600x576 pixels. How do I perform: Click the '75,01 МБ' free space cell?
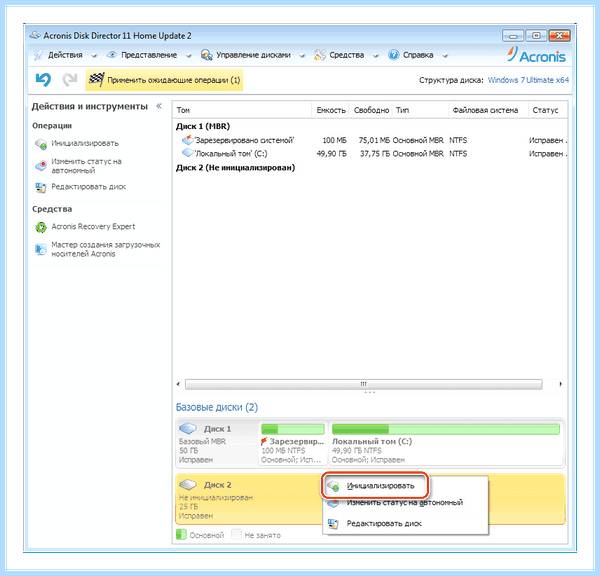click(x=374, y=140)
